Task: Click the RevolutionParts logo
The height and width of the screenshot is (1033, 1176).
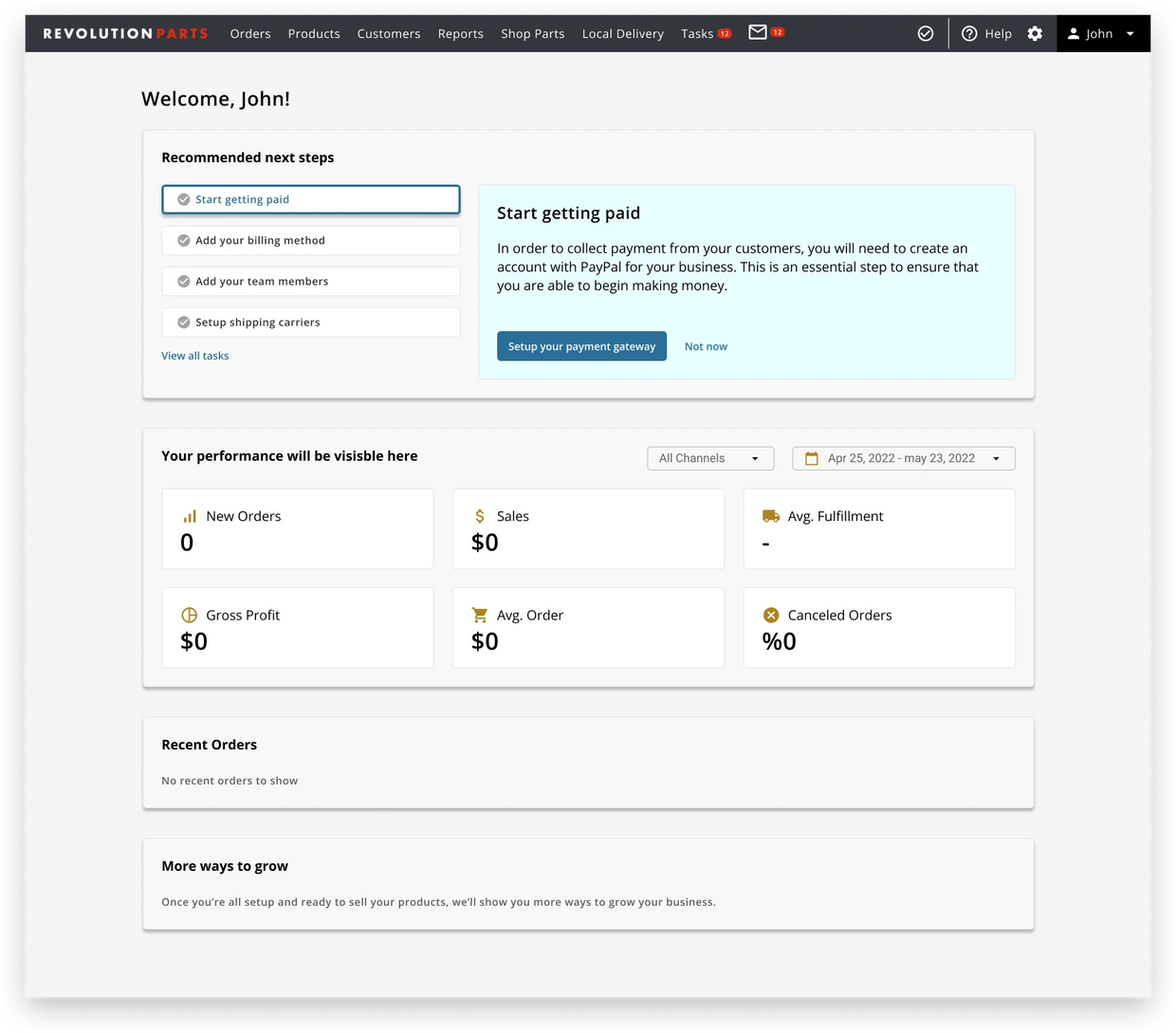Action: (125, 33)
